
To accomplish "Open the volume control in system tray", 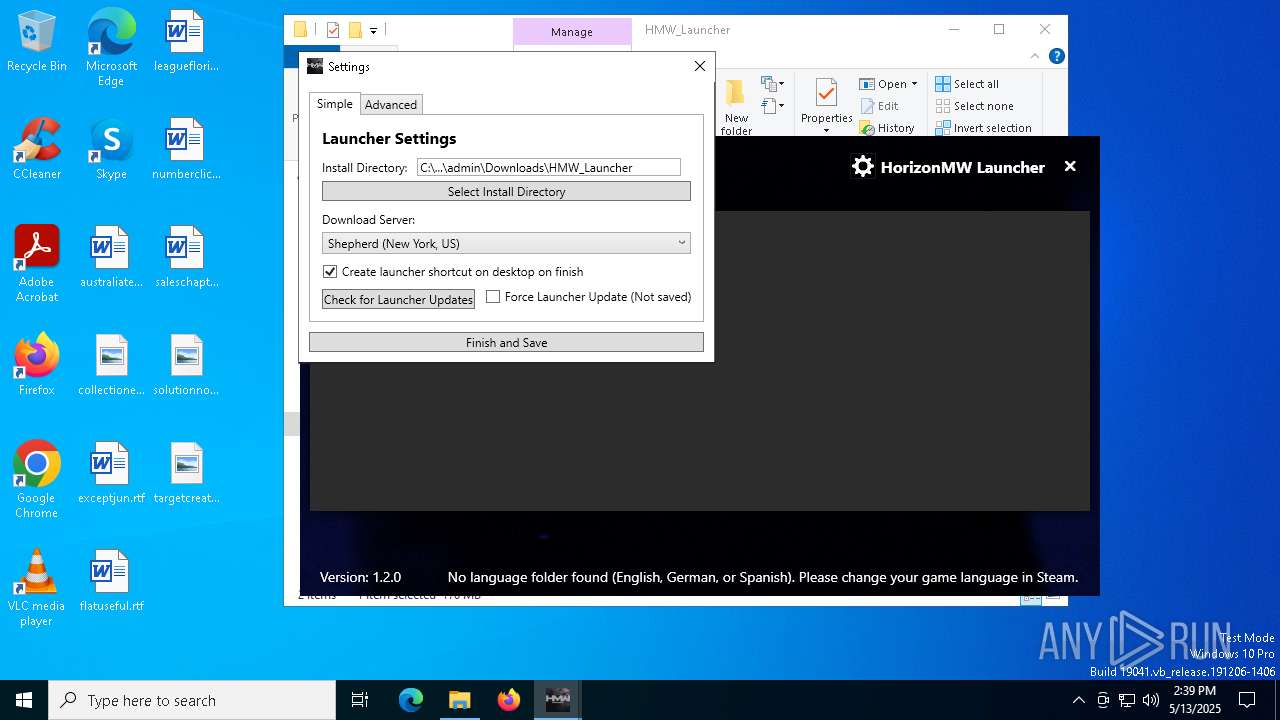I will click(x=1151, y=700).
